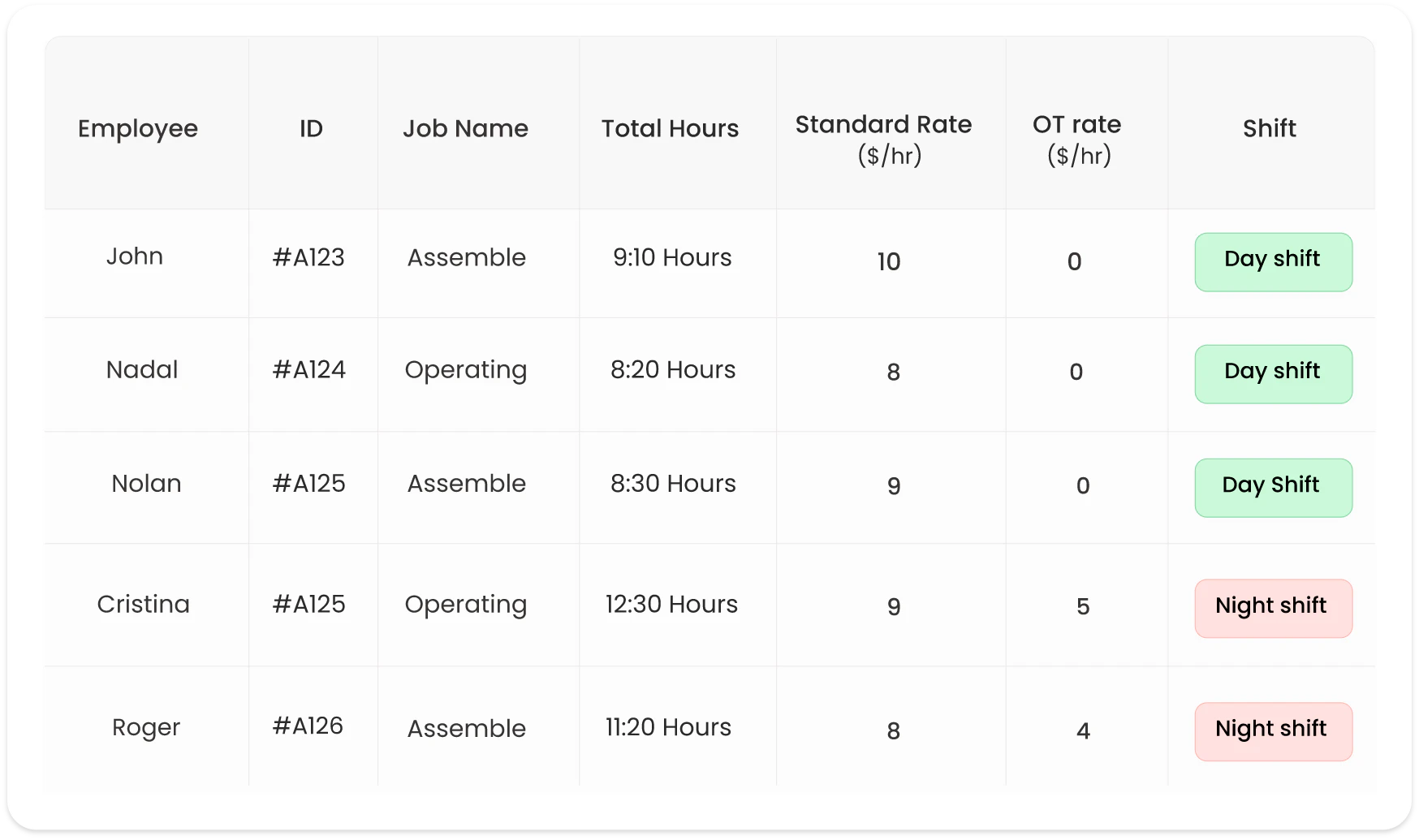
Task: Click the Shift column header
Action: 1270,128
